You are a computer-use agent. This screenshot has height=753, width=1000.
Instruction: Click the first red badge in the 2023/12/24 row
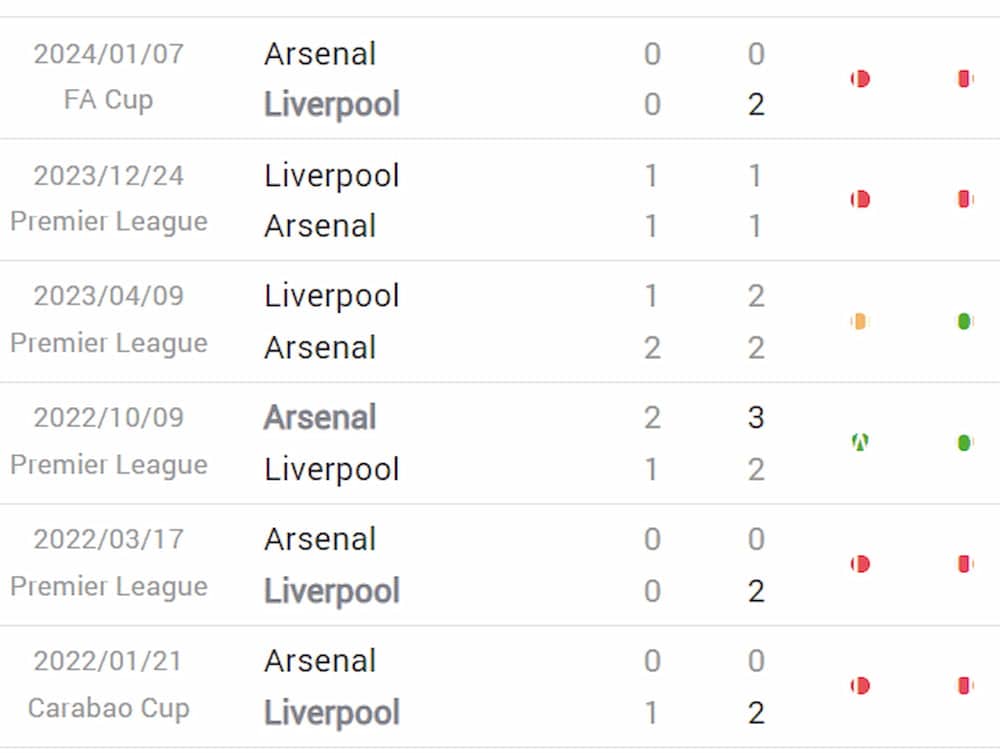click(860, 200)
